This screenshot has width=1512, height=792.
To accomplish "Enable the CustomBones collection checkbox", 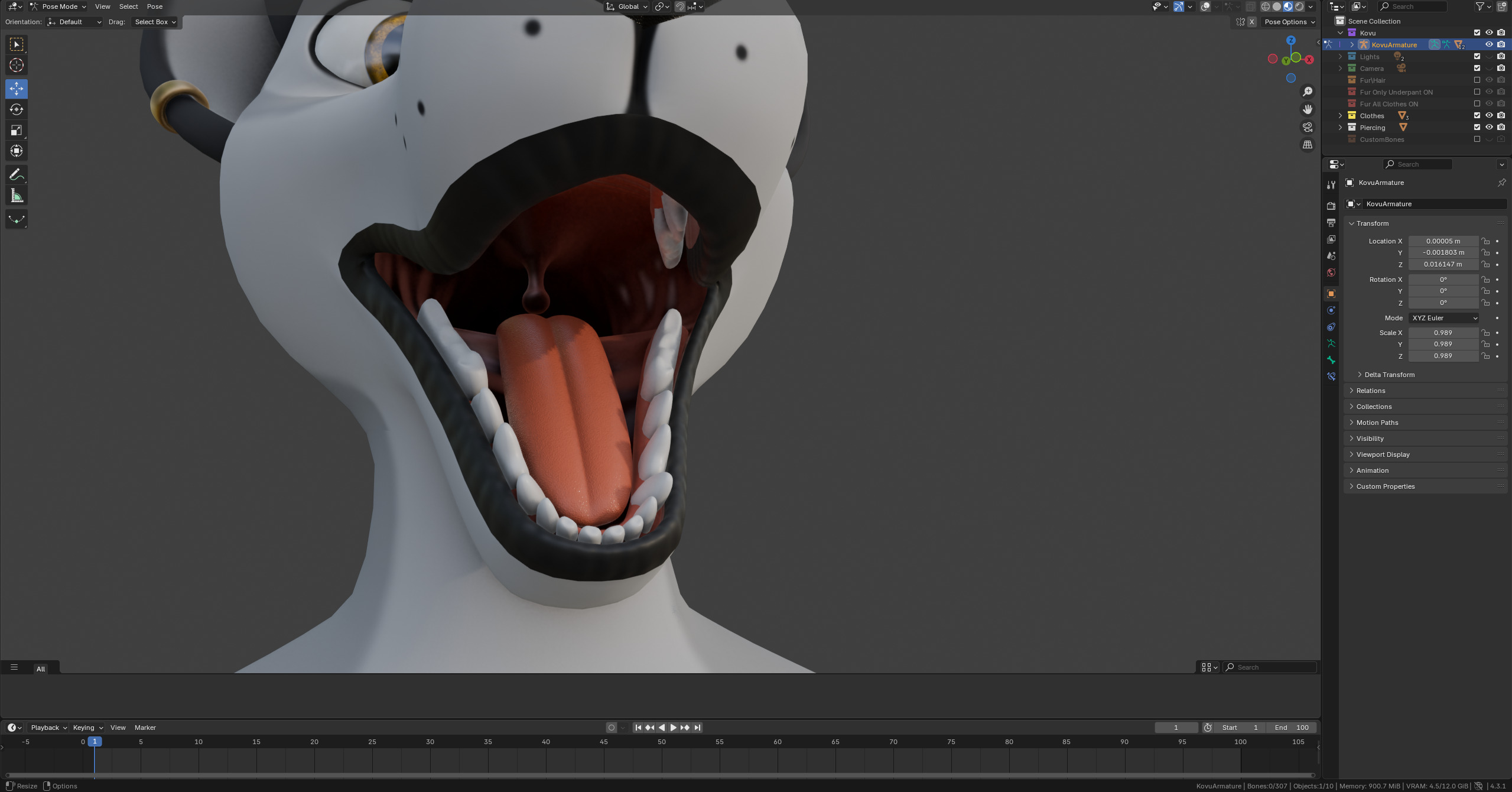I will pos(1477,139).
